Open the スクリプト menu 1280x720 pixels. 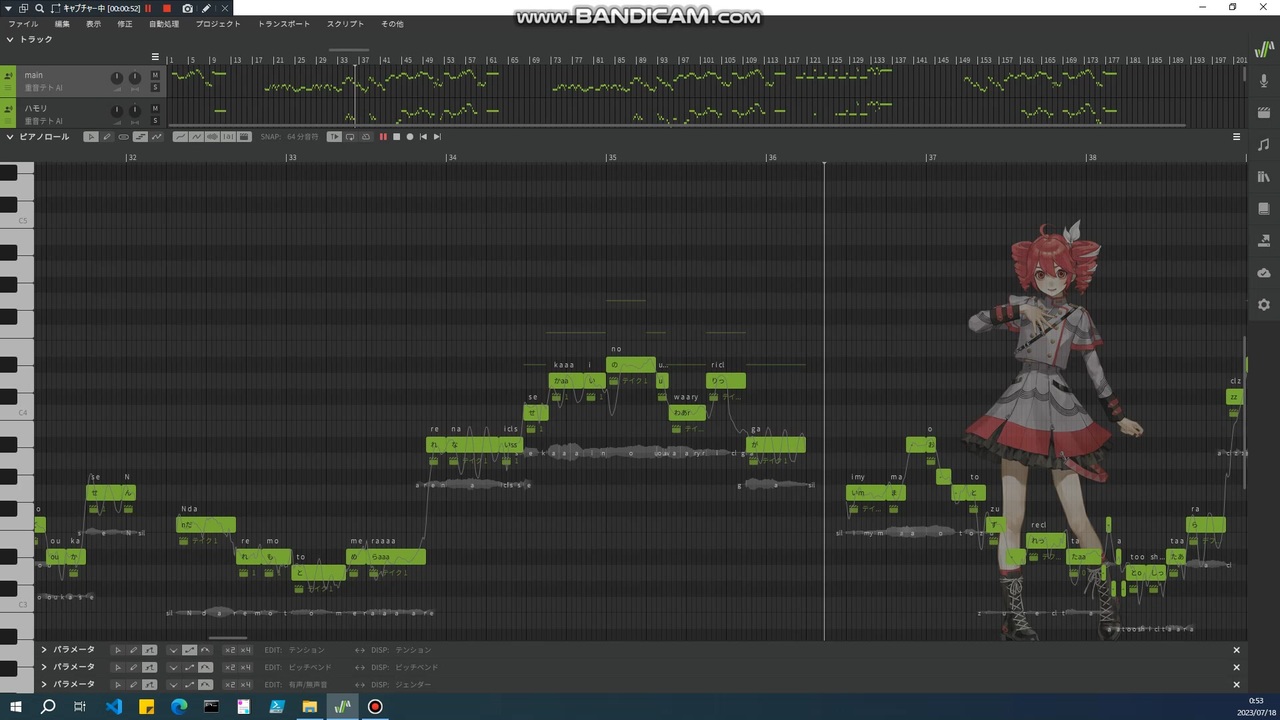[x=346, y=24]
